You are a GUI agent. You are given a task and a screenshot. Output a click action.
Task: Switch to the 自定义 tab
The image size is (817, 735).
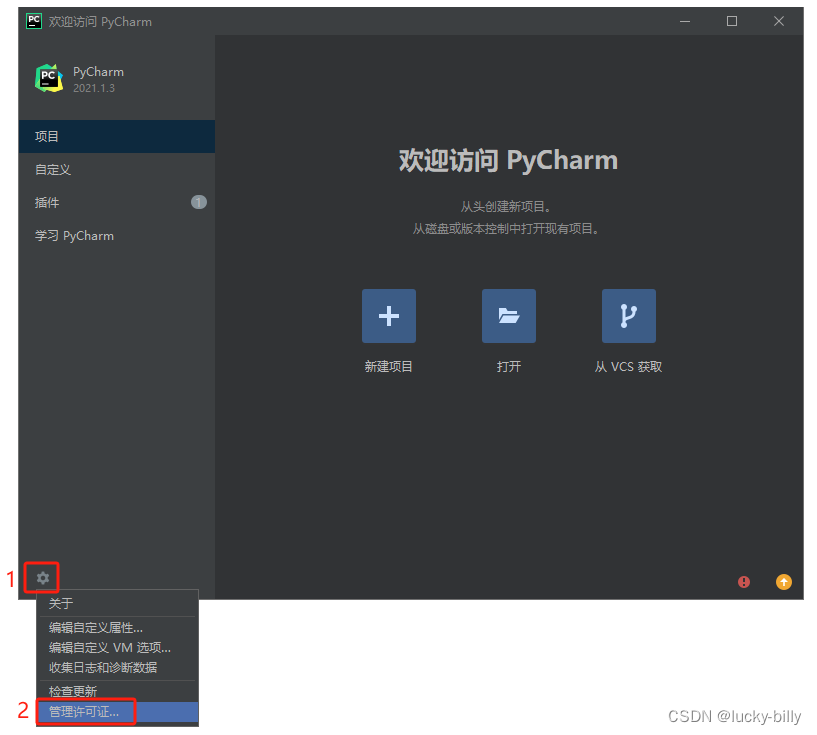pos(117,170)
